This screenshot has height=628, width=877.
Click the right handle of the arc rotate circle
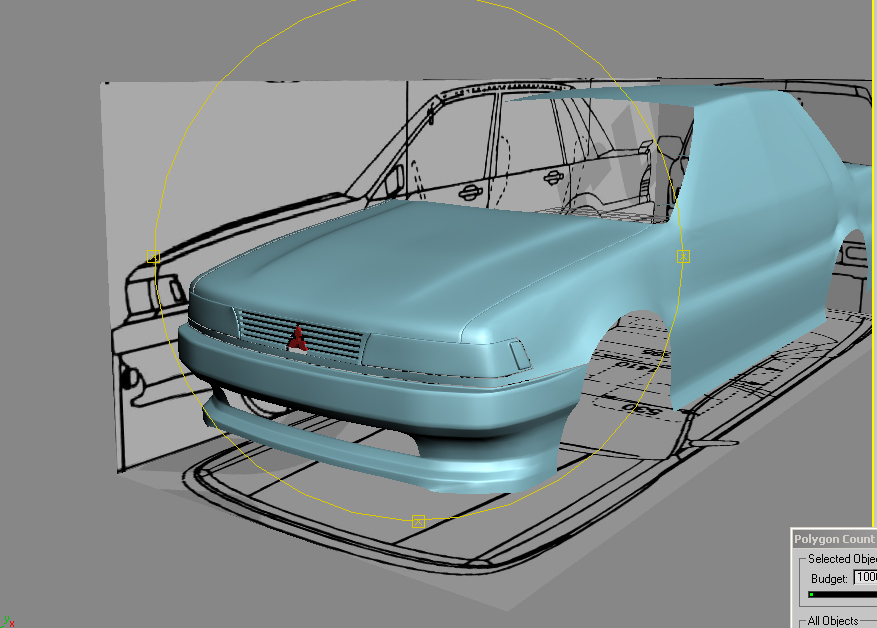pos(683,256)
